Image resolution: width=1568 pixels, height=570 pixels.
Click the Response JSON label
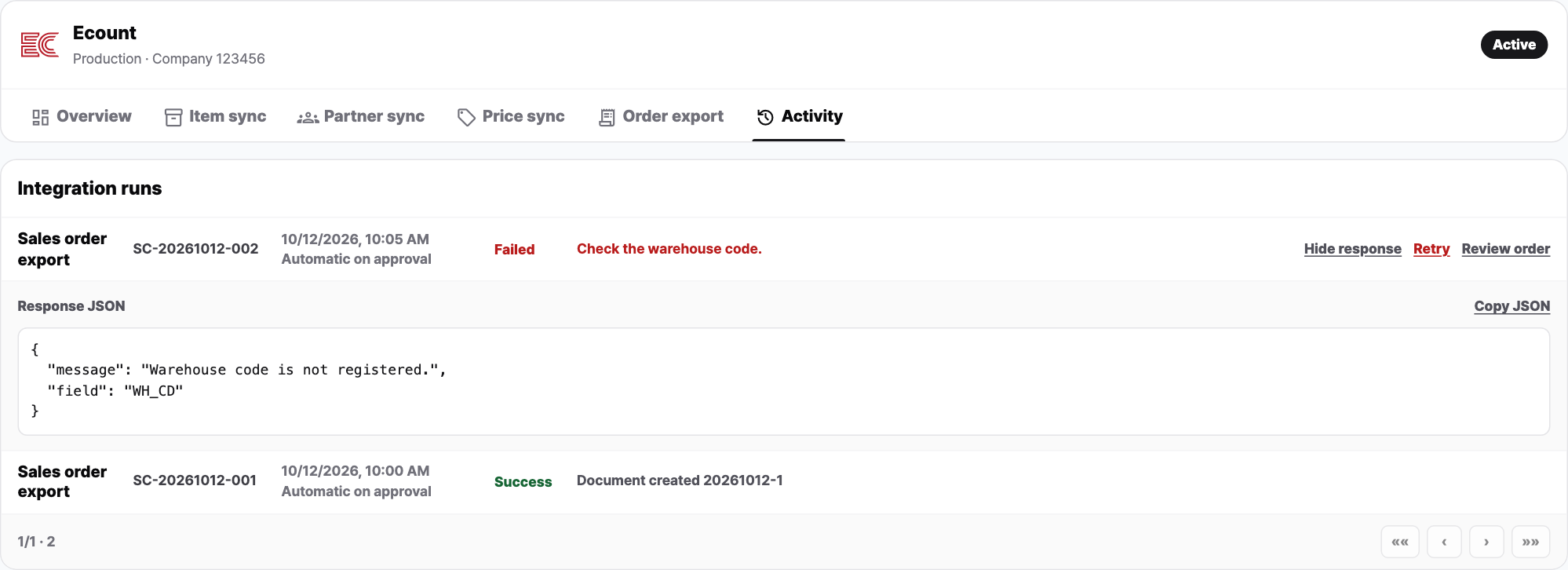[71, 306]
